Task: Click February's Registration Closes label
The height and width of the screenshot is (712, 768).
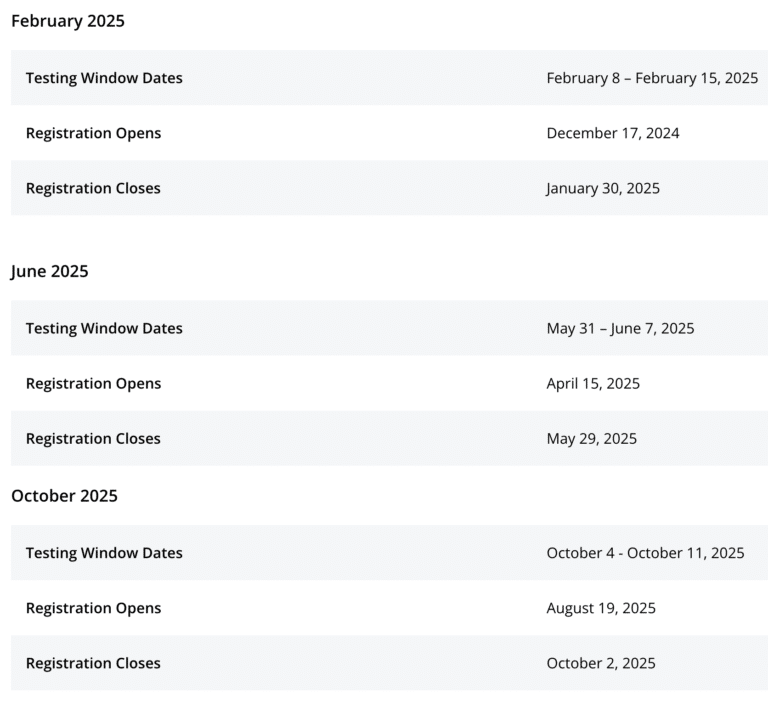Action: point(93,189)
